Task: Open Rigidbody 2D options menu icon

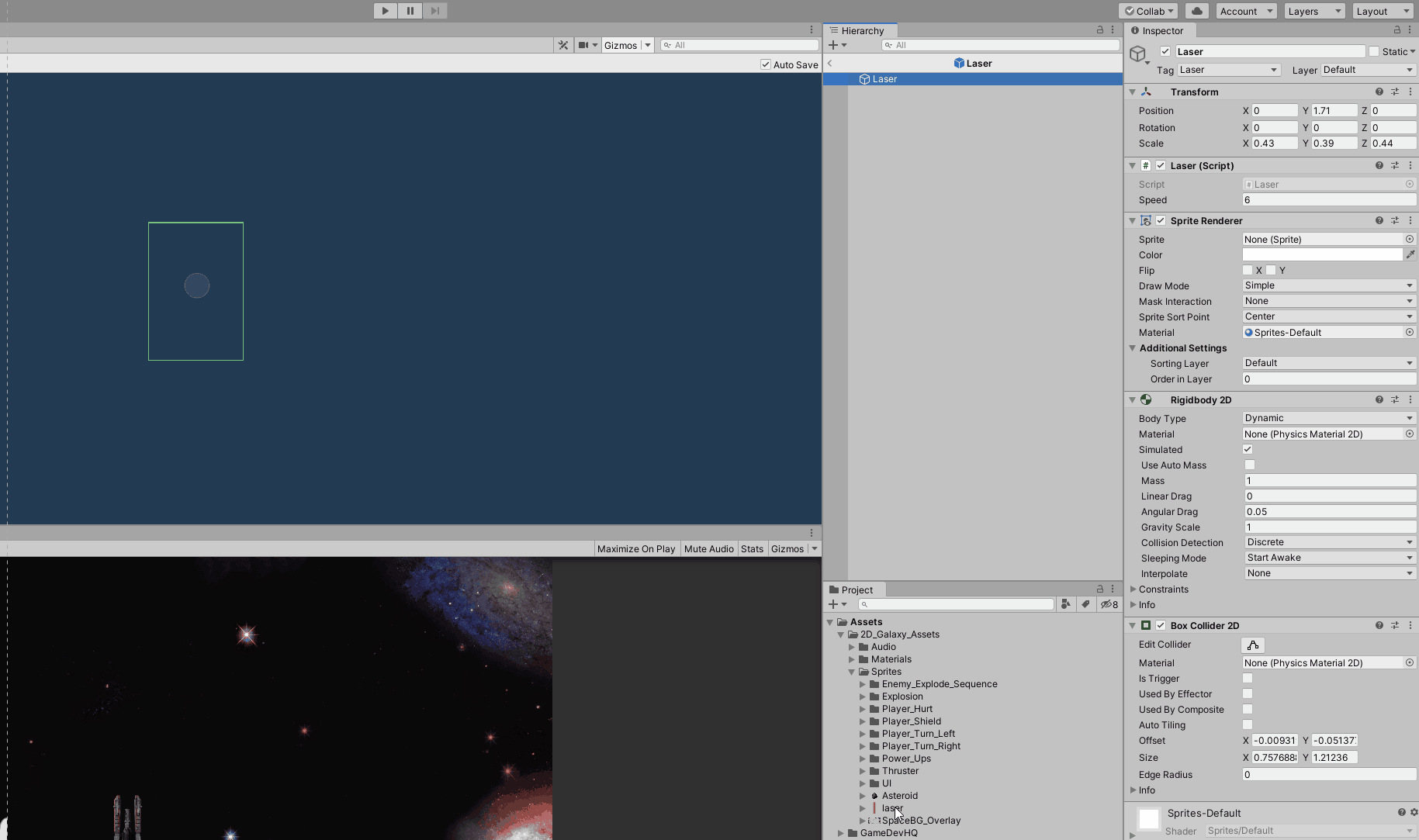Action: coord(1410,400)
